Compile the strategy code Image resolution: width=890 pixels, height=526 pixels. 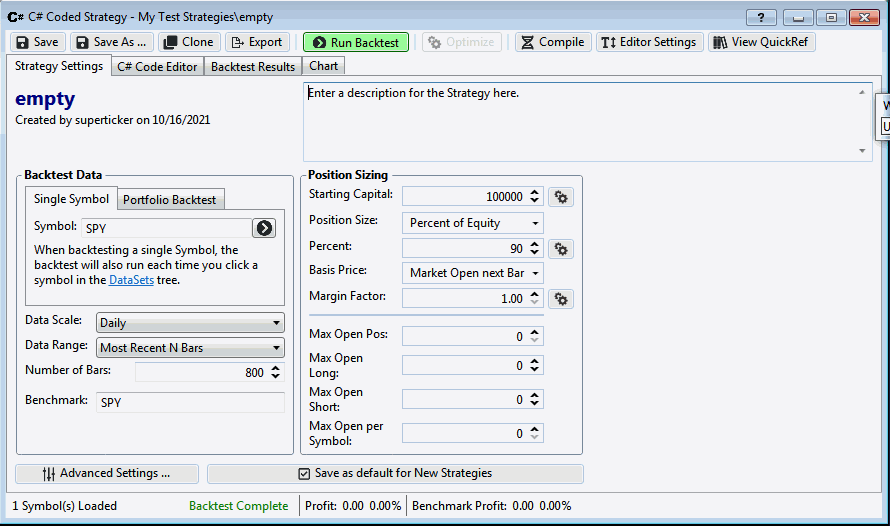pyautogui.click(x=551, y=42)
